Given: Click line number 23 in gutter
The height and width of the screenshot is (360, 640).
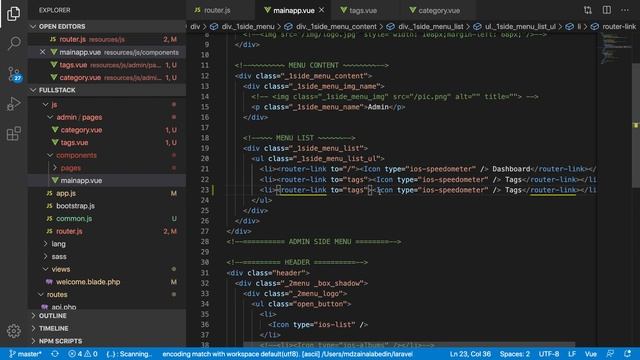Looking at the screenshot, I should click(204, 190).
